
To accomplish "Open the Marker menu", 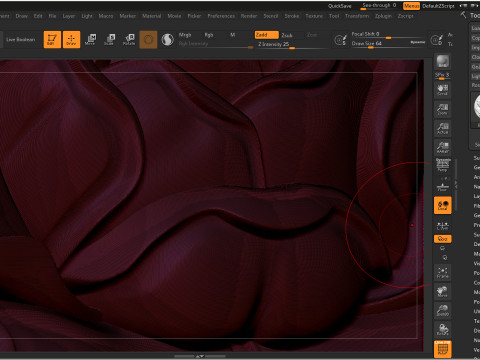I will coord(128,16).
